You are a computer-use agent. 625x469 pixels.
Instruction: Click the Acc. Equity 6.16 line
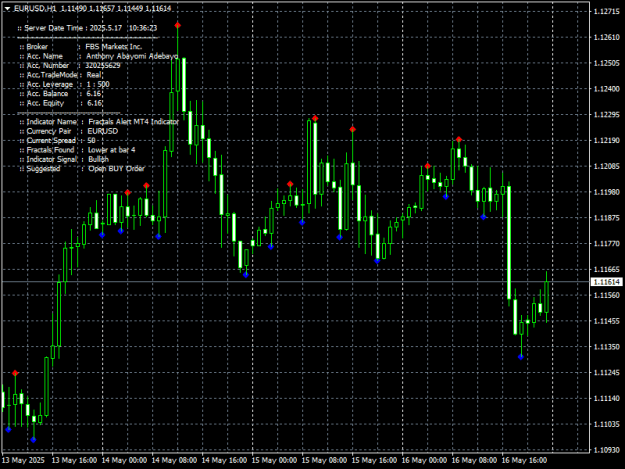(x=61, y=104)
